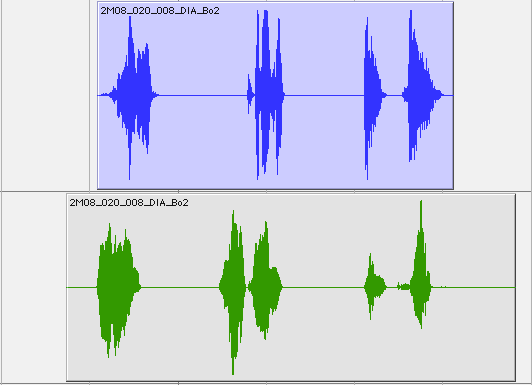Click silent gap between first and second blue bursts

click(203, 95)
